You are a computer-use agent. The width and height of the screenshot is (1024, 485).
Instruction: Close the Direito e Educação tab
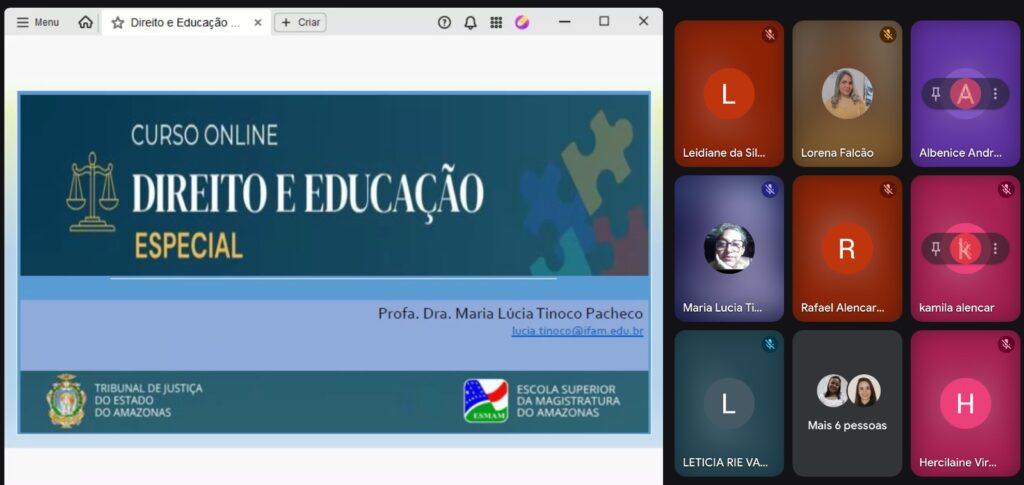(257, 22)
